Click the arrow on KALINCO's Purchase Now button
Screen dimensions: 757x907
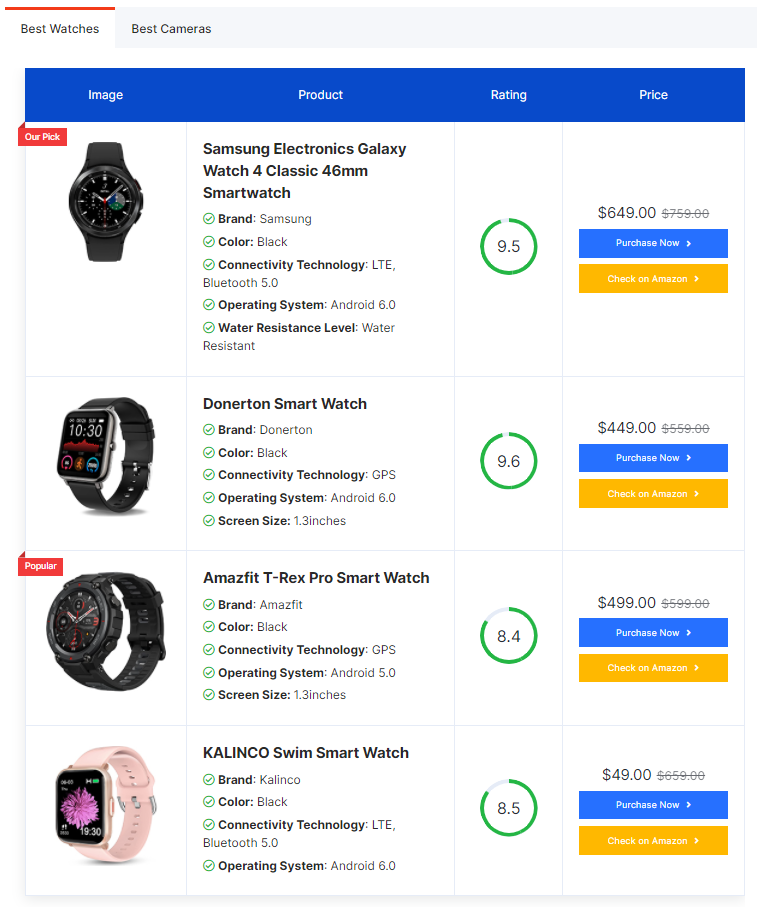pyautogui.click(x=689, y=805)
